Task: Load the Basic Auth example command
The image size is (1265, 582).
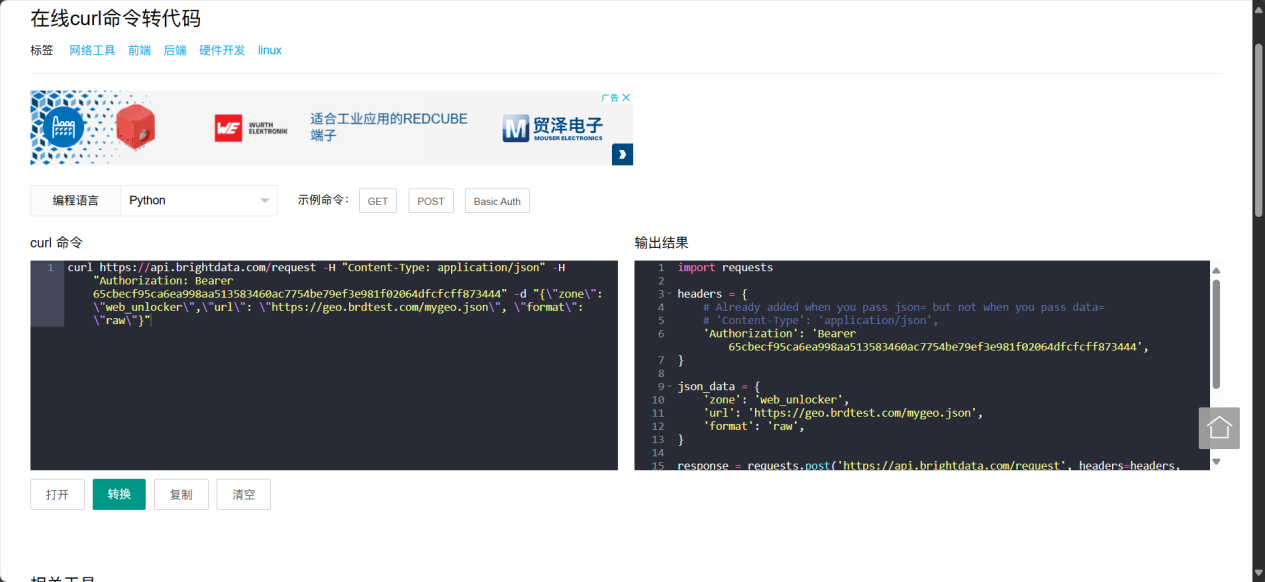Action: [x=497, y=201]
